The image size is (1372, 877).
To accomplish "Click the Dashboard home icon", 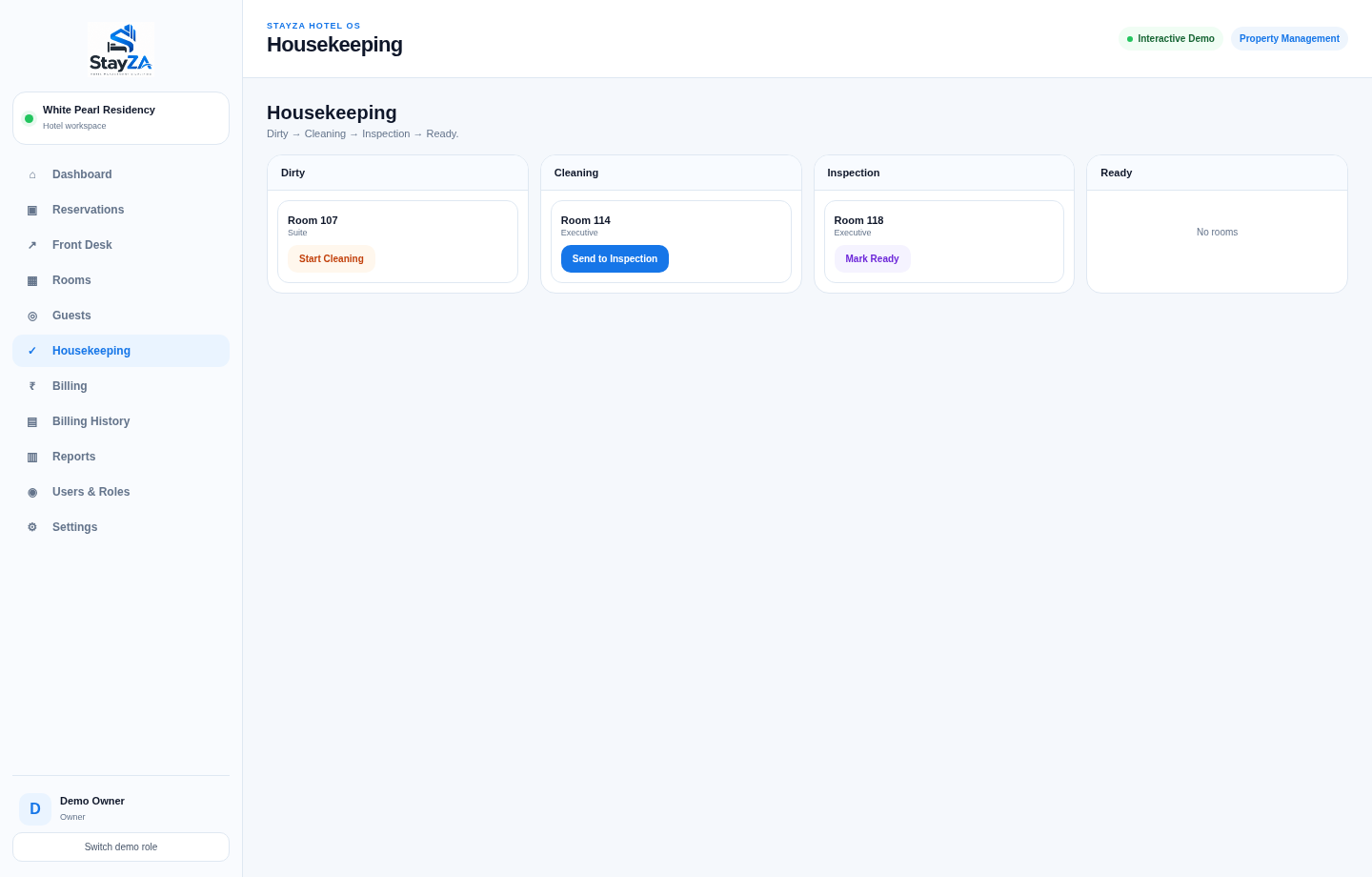I will 32,174.
